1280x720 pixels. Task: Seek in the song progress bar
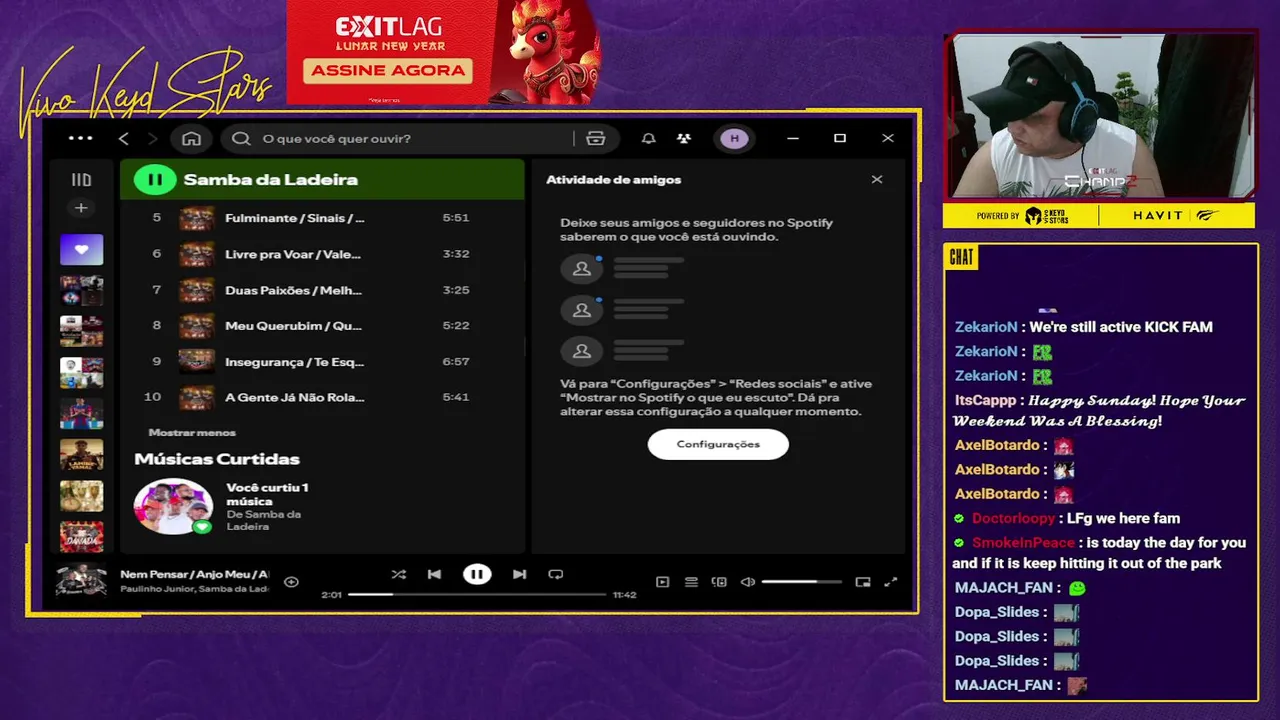click(x=477, y=595)
